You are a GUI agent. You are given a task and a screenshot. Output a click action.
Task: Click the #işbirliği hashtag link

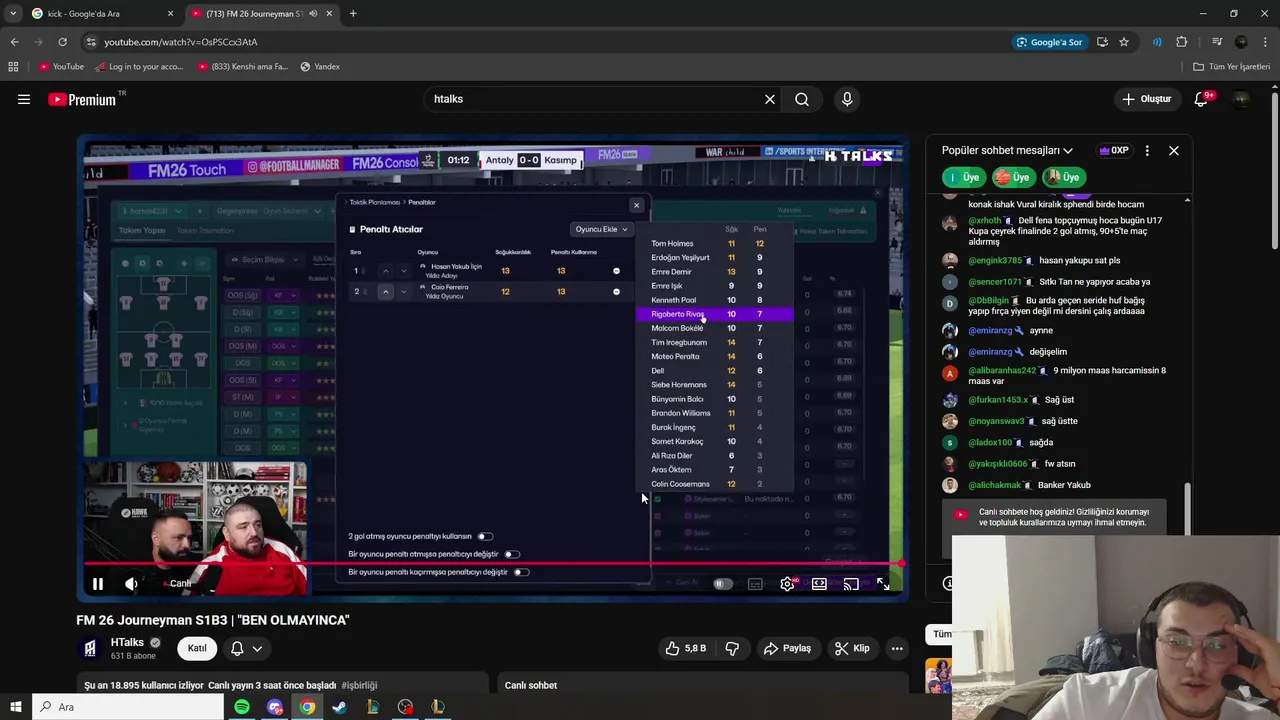point(359,685)
